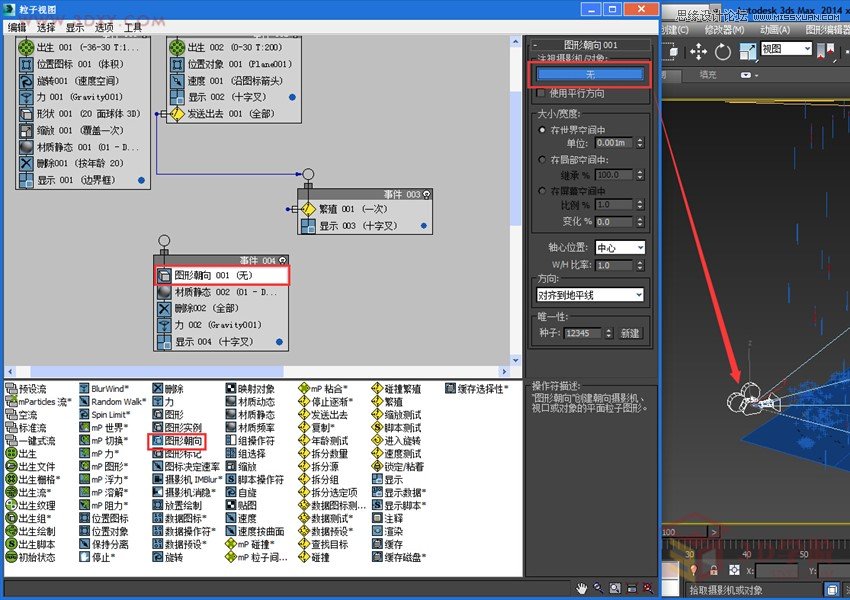This screenshot has height=600, width=850.
Task: Enable the 使用平行方向 checkbox
Action: point(539,94)
